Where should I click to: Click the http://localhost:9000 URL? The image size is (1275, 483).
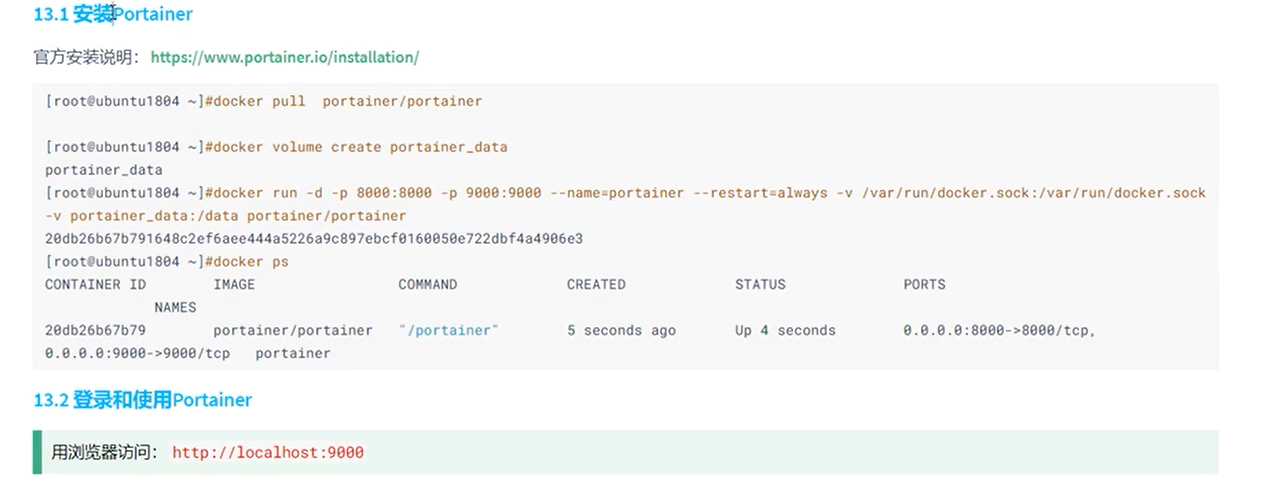(268, 453)
